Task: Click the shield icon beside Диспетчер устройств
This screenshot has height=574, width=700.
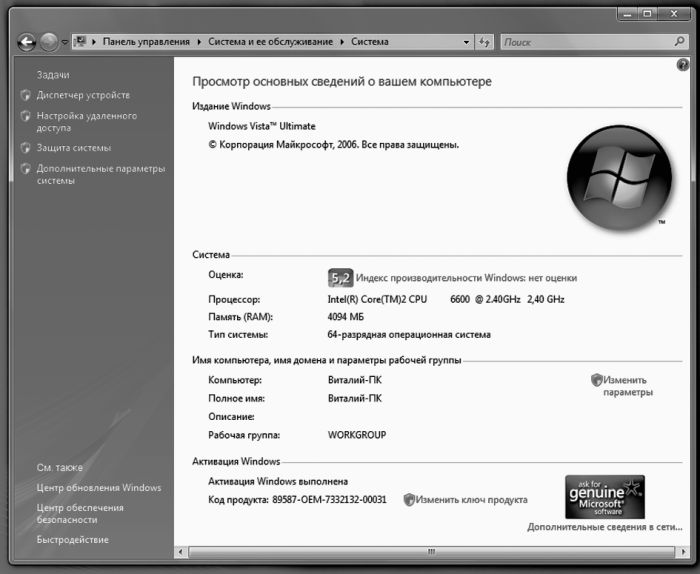Action: (x=26, y=96)
